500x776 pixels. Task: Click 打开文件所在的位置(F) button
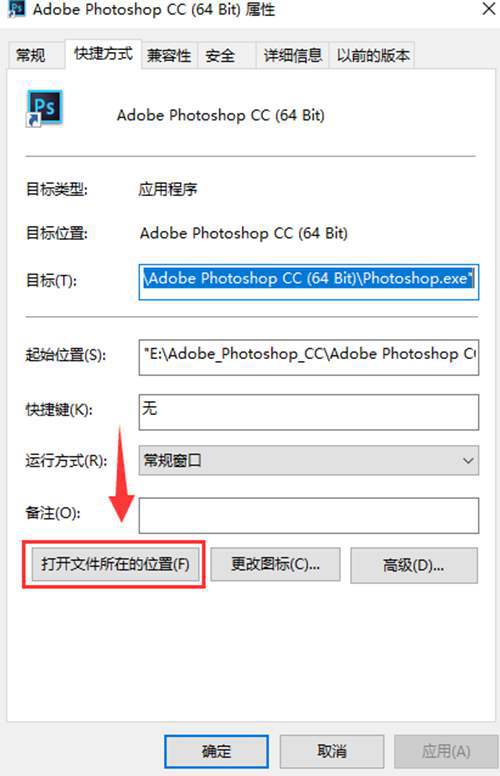tap(115, 564)
